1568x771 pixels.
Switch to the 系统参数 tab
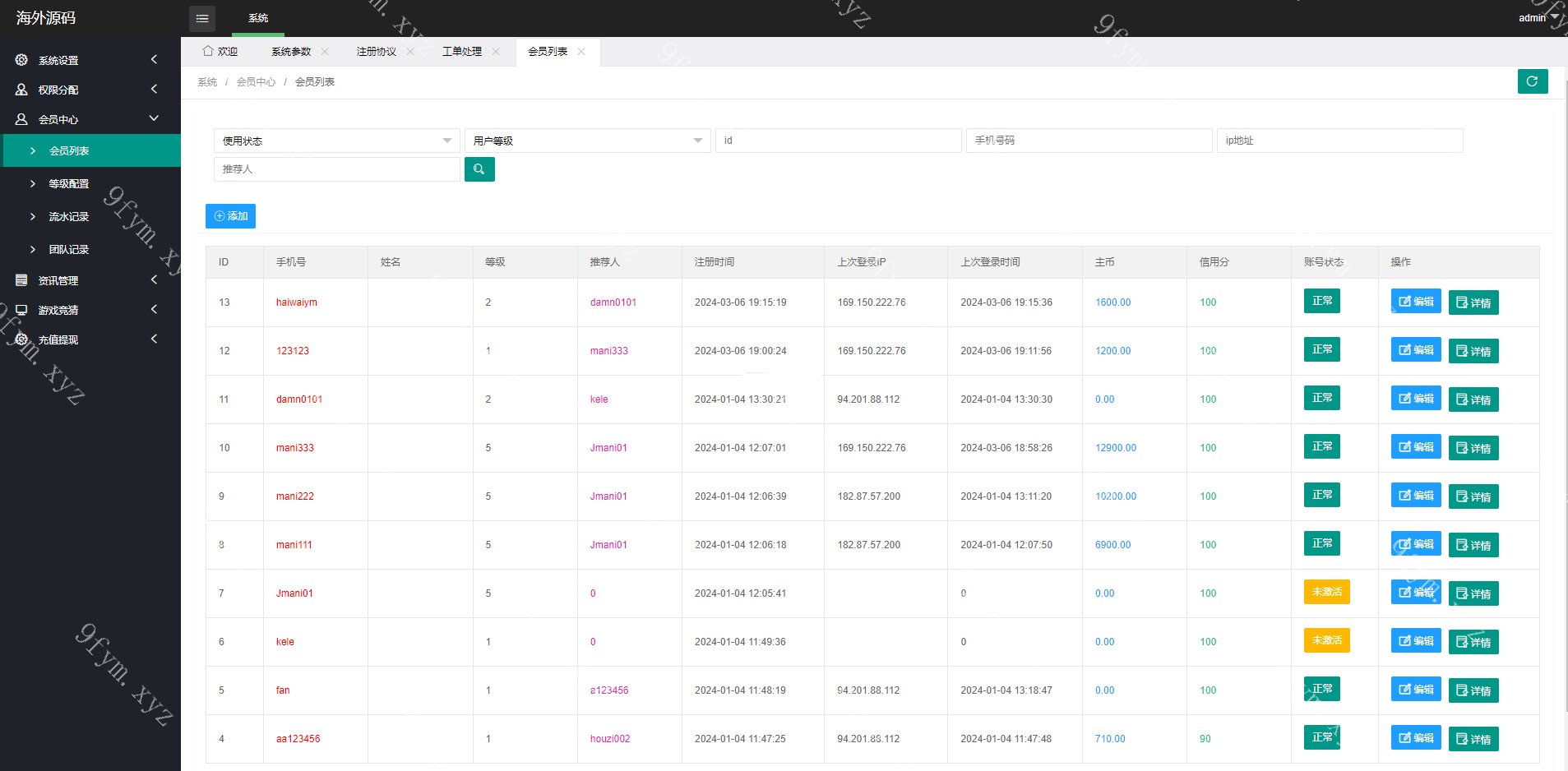tap(291, 51)
